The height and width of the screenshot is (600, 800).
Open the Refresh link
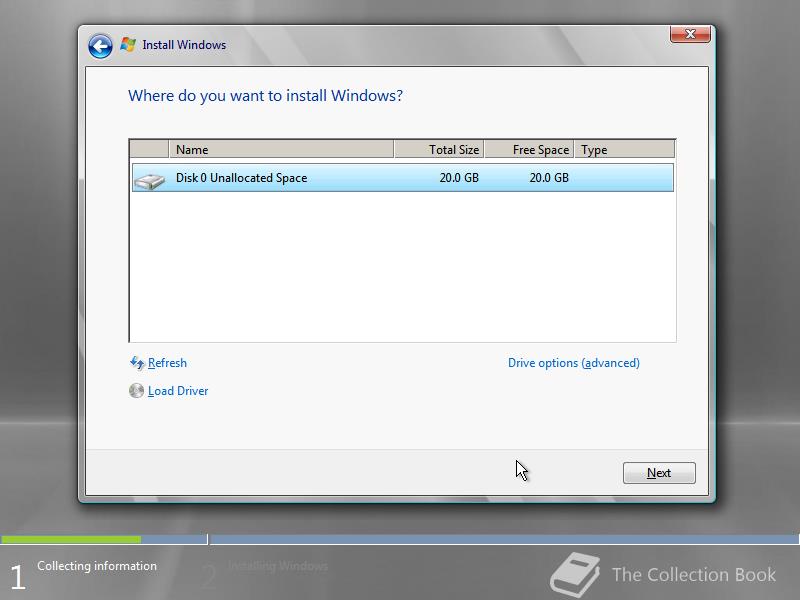pos(167,363)
